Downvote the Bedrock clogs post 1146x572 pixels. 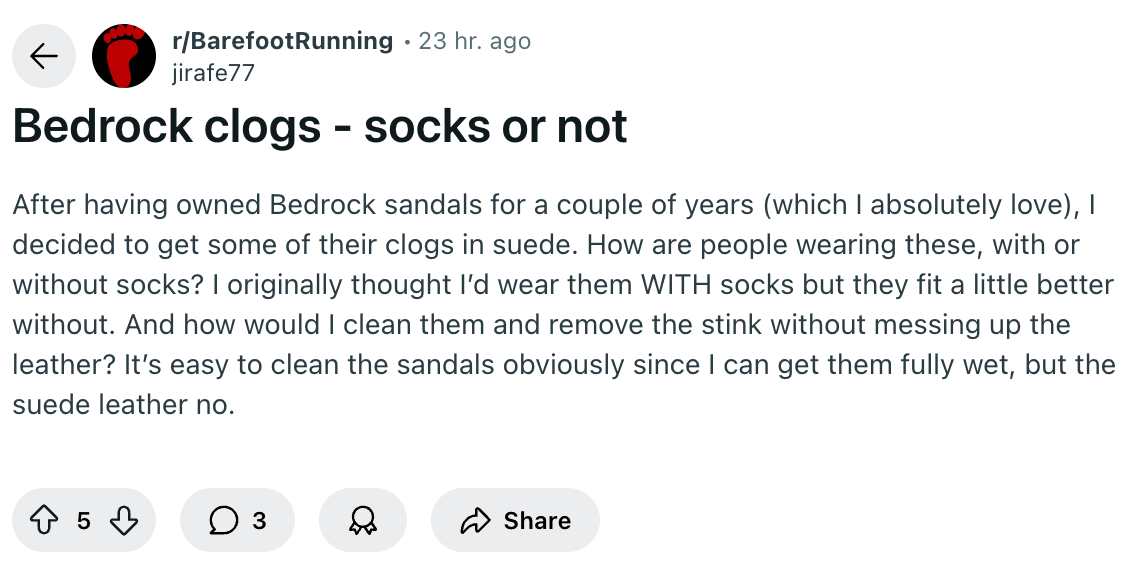click(124, 520)
